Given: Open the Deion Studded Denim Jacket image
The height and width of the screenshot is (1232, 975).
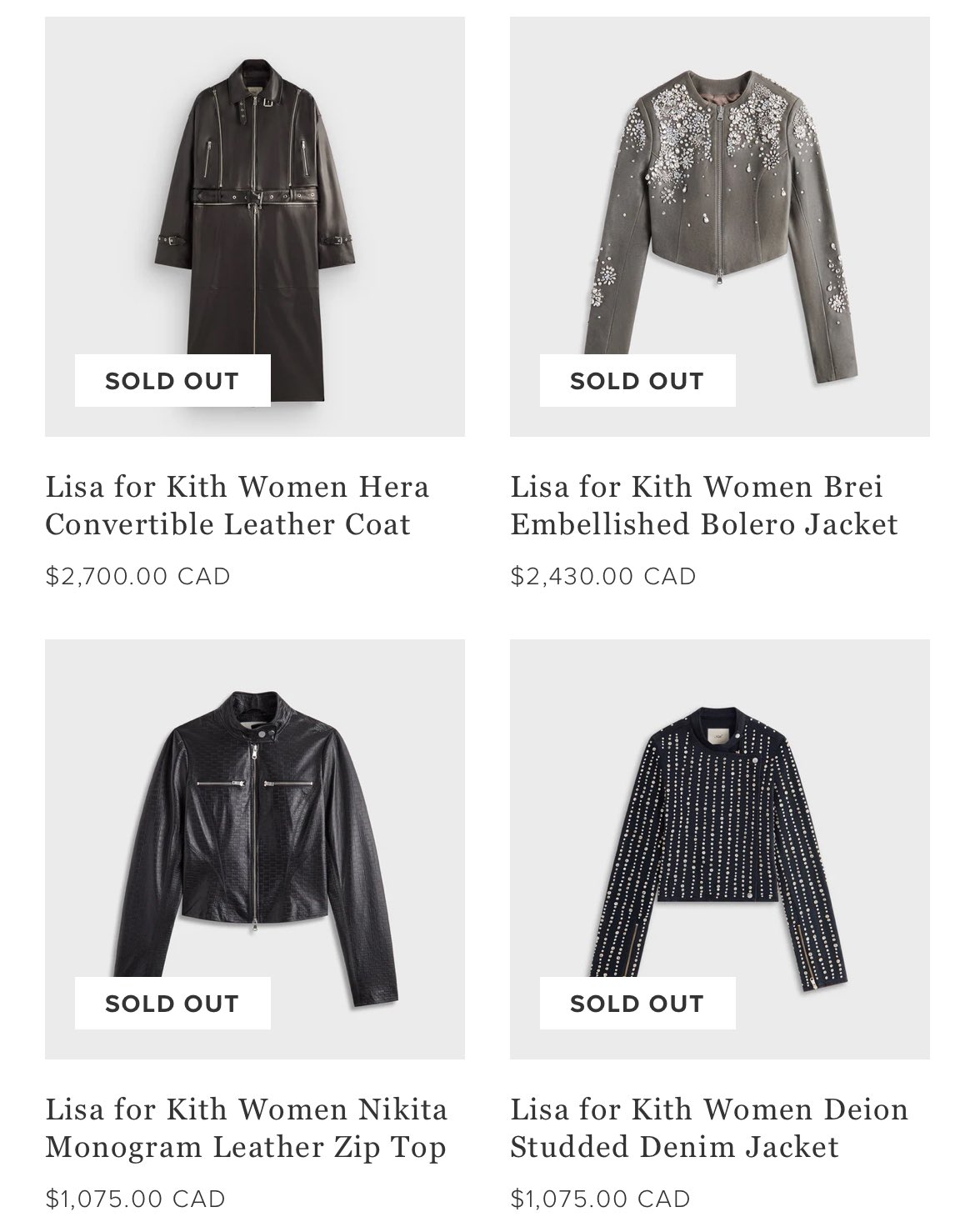Looking at the screenshot, I should point(719,842).
